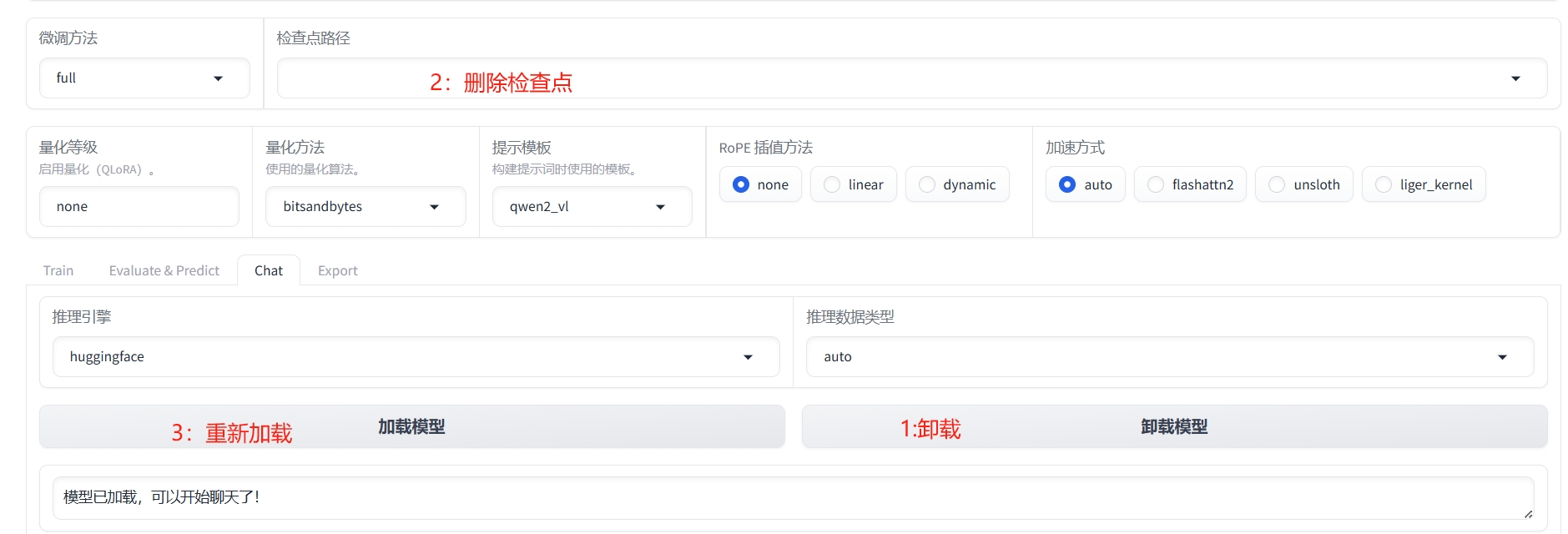Click the 量化等级 field showing none
Viewport: 1568px width, 534px height.
click(139, 207)
